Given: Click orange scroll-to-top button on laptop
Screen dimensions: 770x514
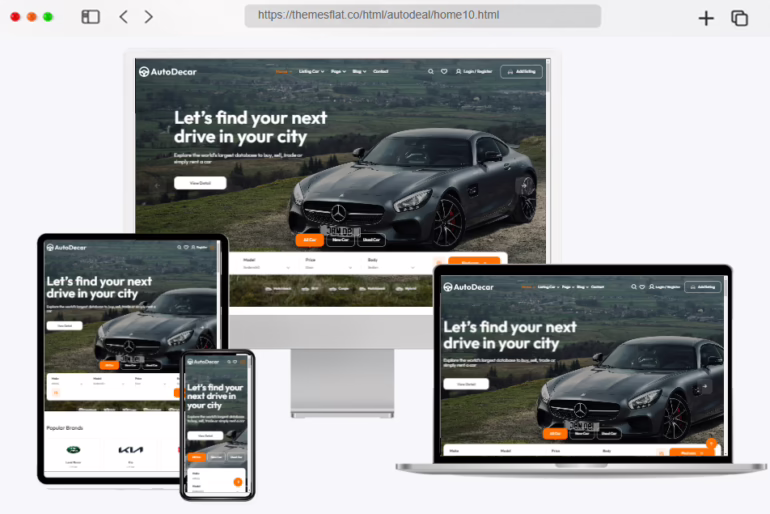Looking at the screenshot, I should click(711, 443).
